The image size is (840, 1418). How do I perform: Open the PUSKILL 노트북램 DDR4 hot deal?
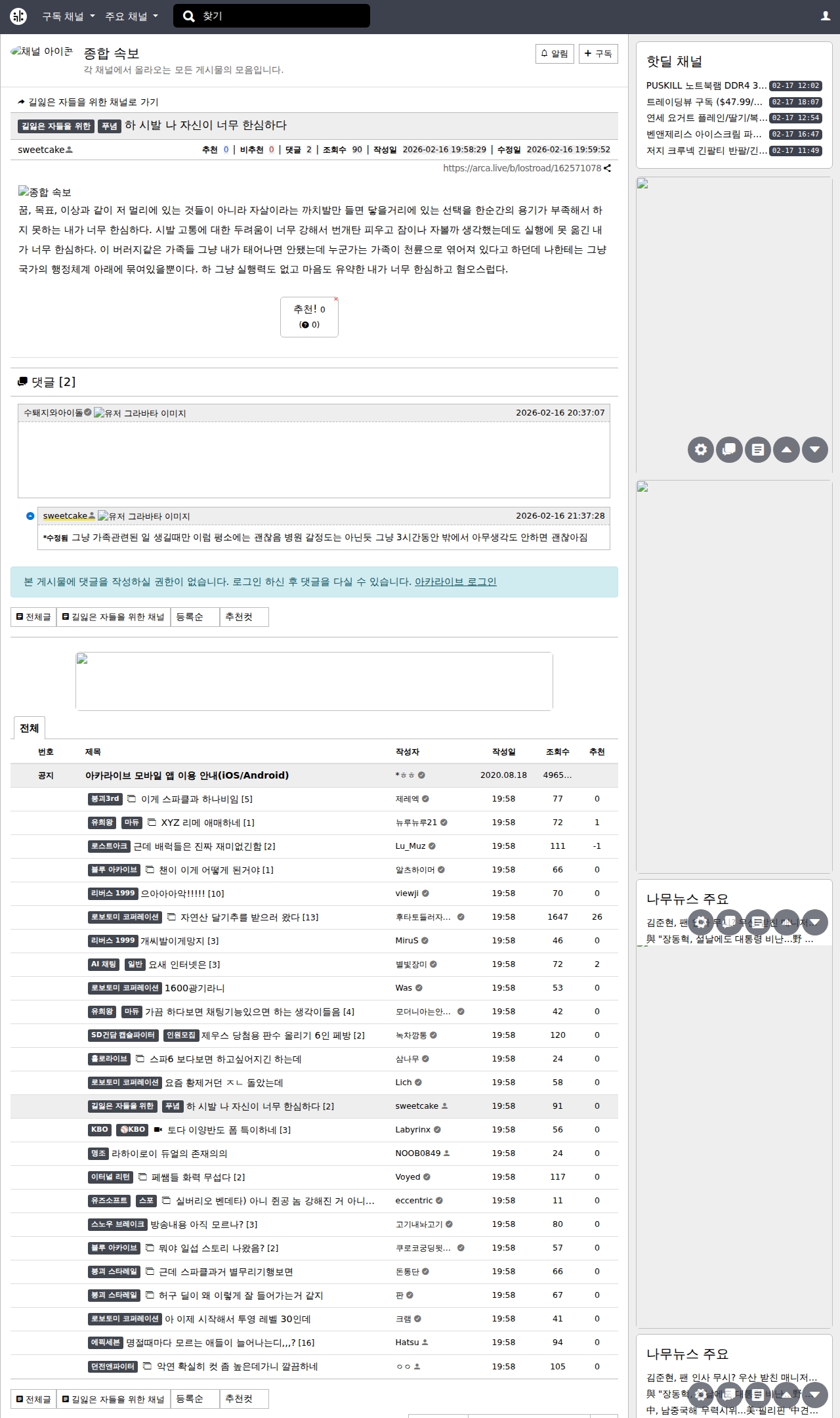706,85
